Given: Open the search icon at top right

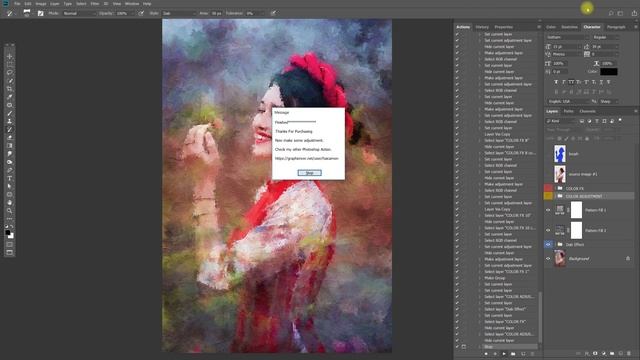Looking at the screenshot, I should click(611, 13).
